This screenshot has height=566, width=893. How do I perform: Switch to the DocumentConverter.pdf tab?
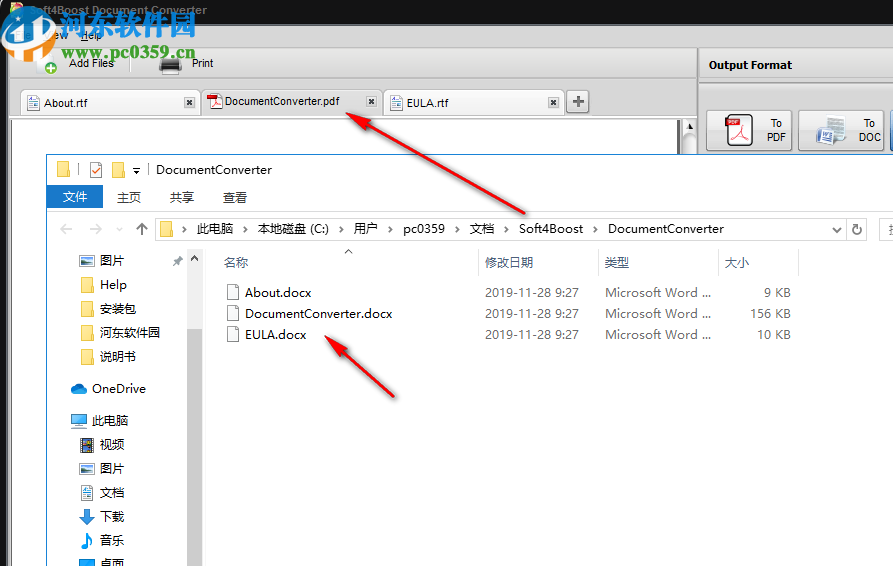click(292, 101)
